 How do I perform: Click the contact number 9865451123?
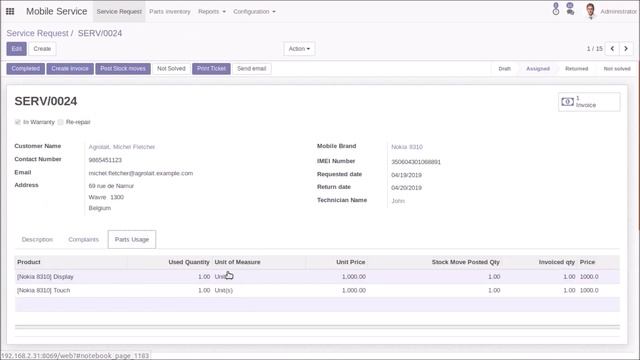pos(105,160)
